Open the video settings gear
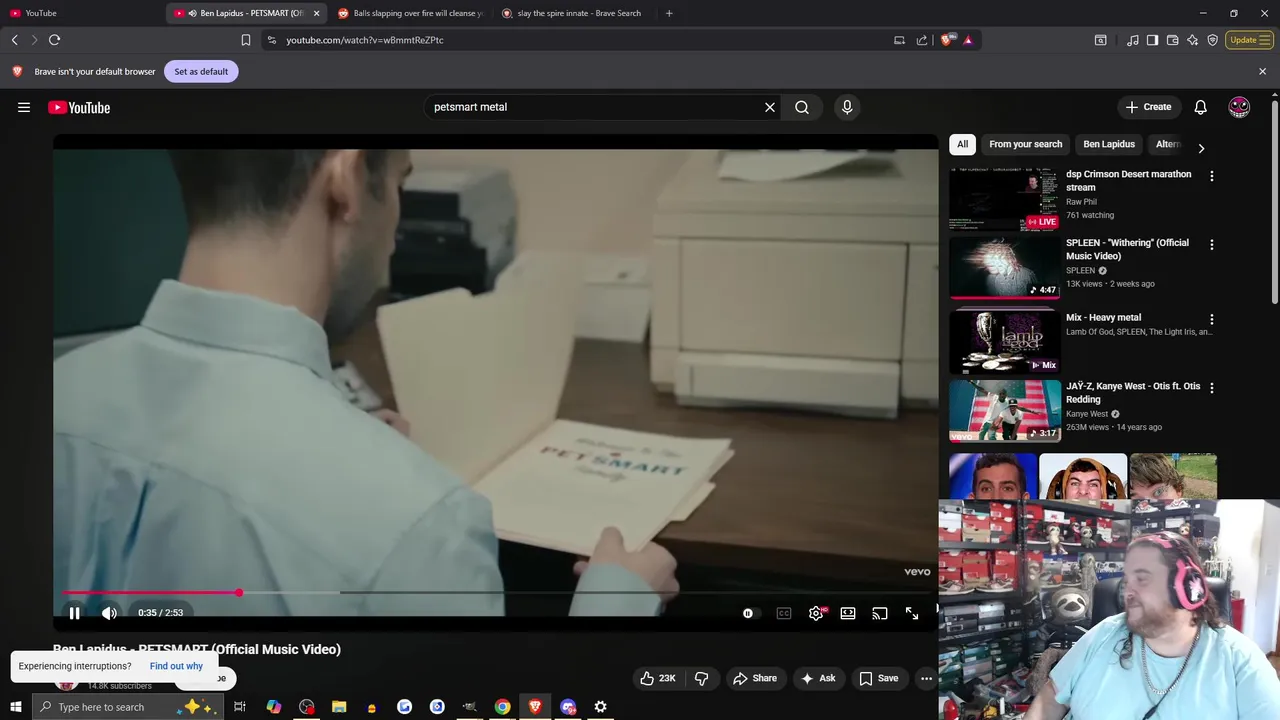This screenshot has width=1280, height=720. point(816,613)
